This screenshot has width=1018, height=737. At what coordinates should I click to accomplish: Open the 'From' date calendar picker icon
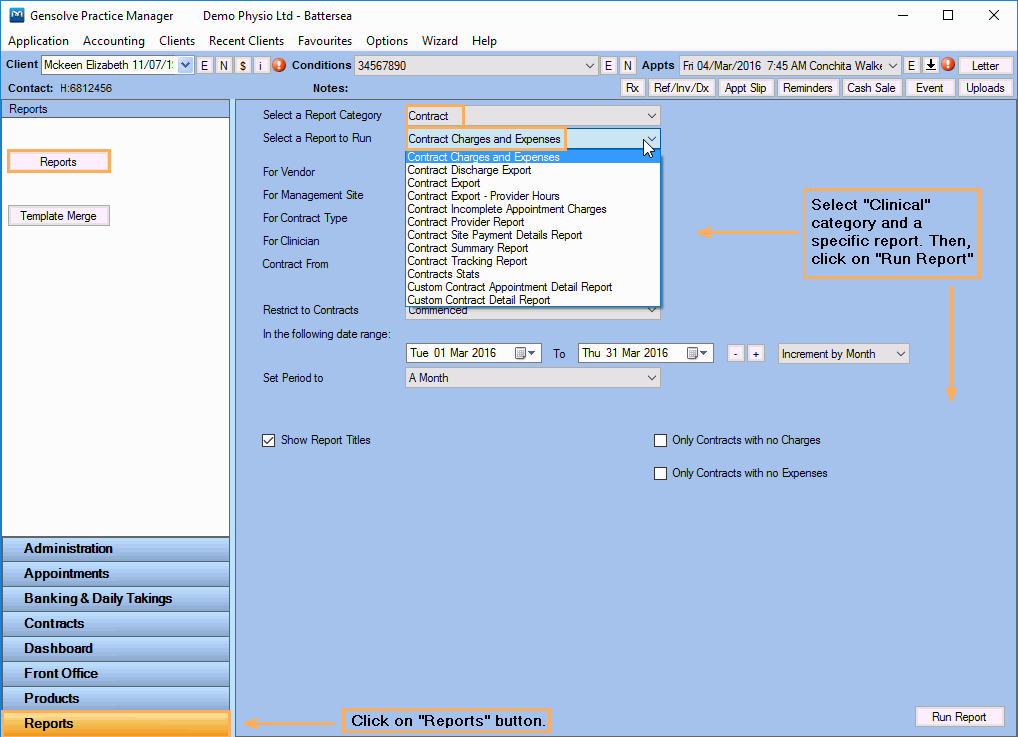tap(525, 353)
